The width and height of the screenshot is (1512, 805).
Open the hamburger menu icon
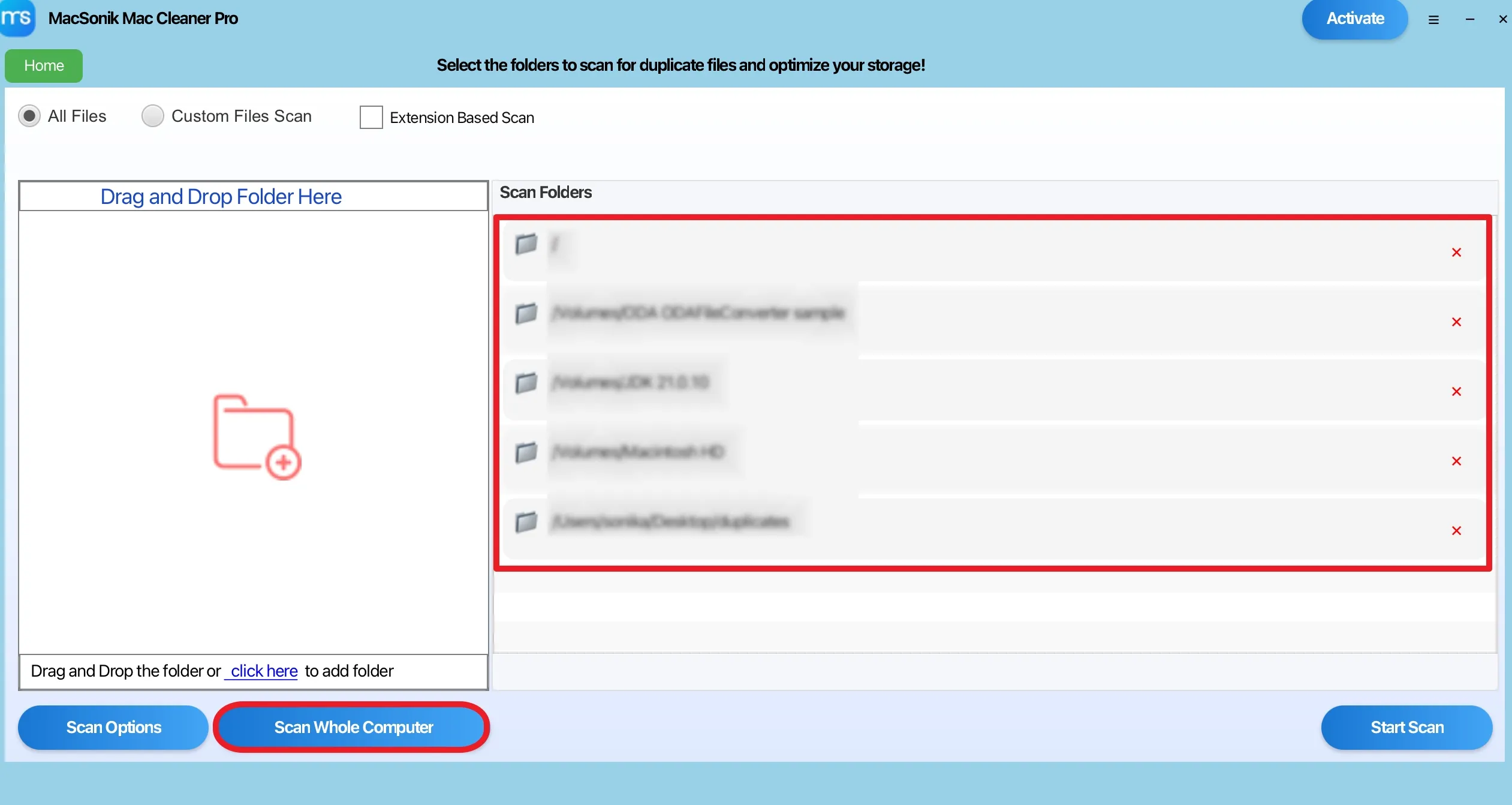point(1433,20)
